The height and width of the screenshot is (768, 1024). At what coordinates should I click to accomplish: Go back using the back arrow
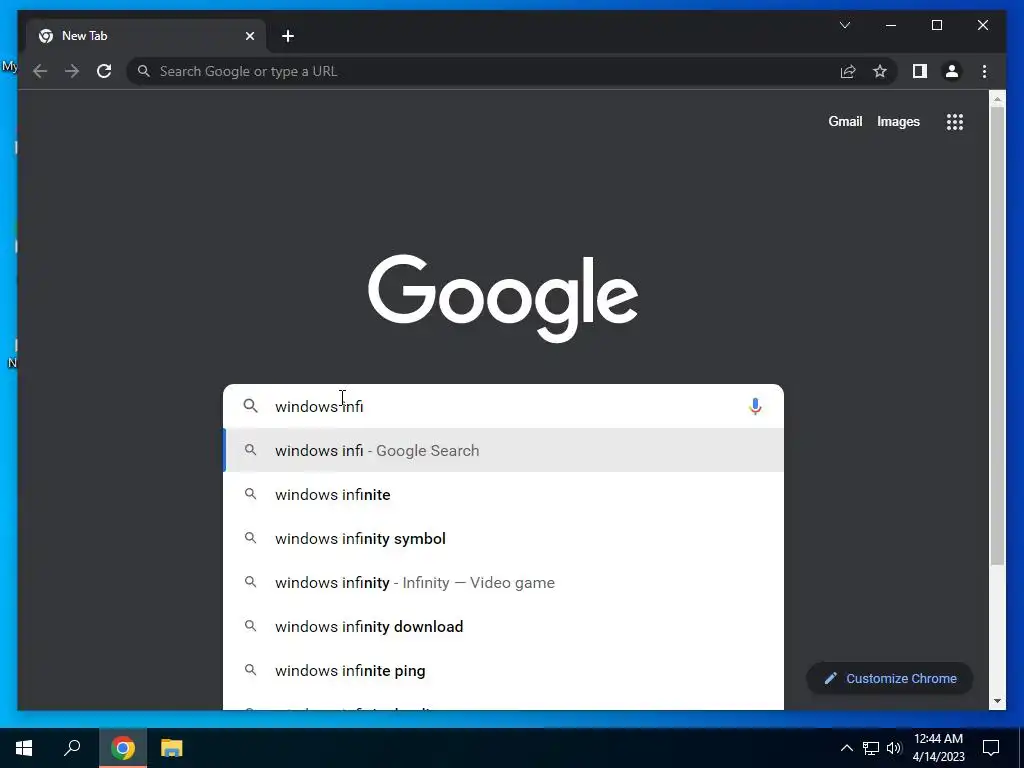[40, 71]
